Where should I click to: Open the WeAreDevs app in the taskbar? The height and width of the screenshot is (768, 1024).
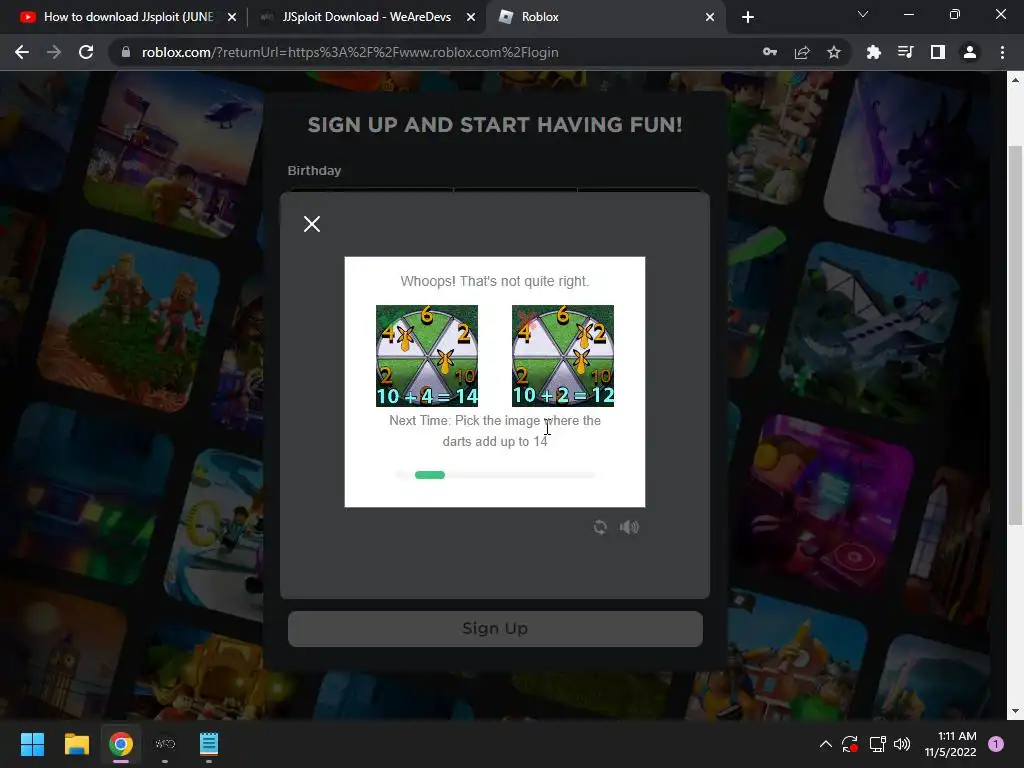coord(165,744)
